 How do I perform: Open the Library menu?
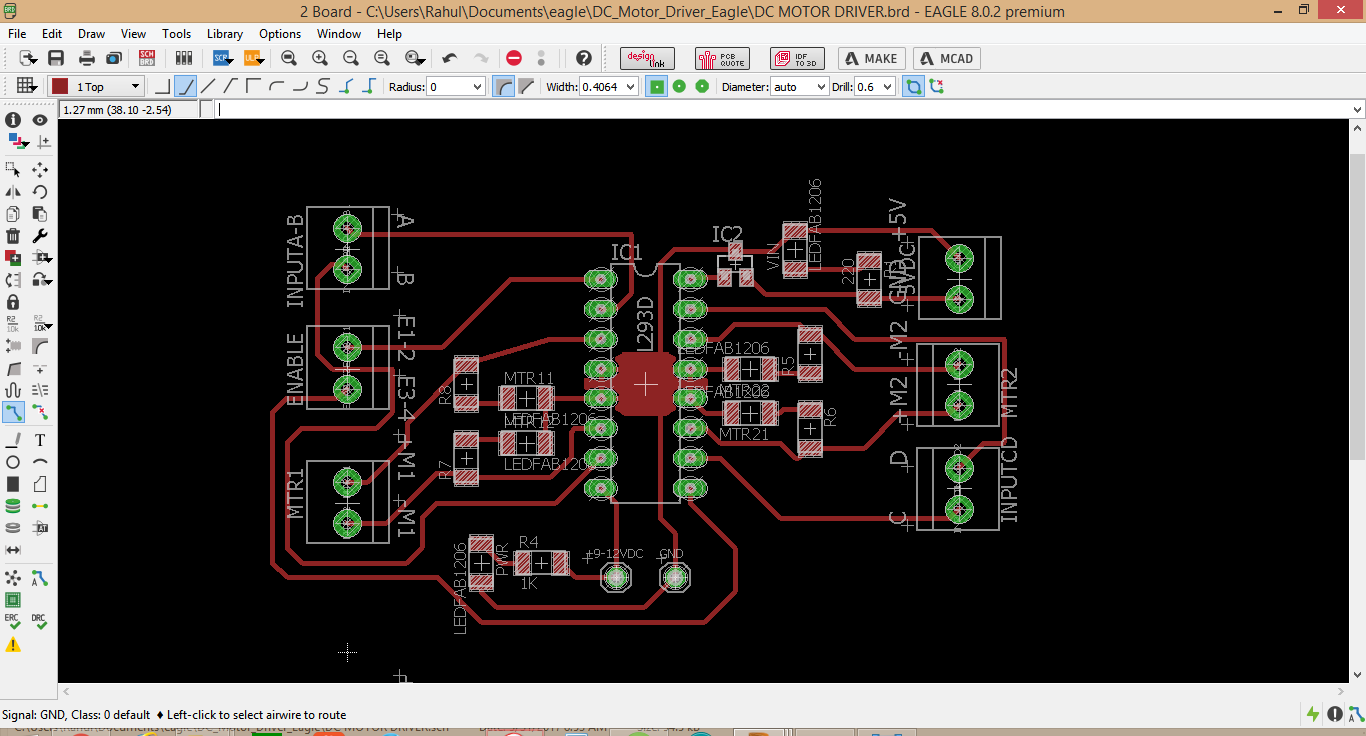pyautogui.click(x=225, y=33)
